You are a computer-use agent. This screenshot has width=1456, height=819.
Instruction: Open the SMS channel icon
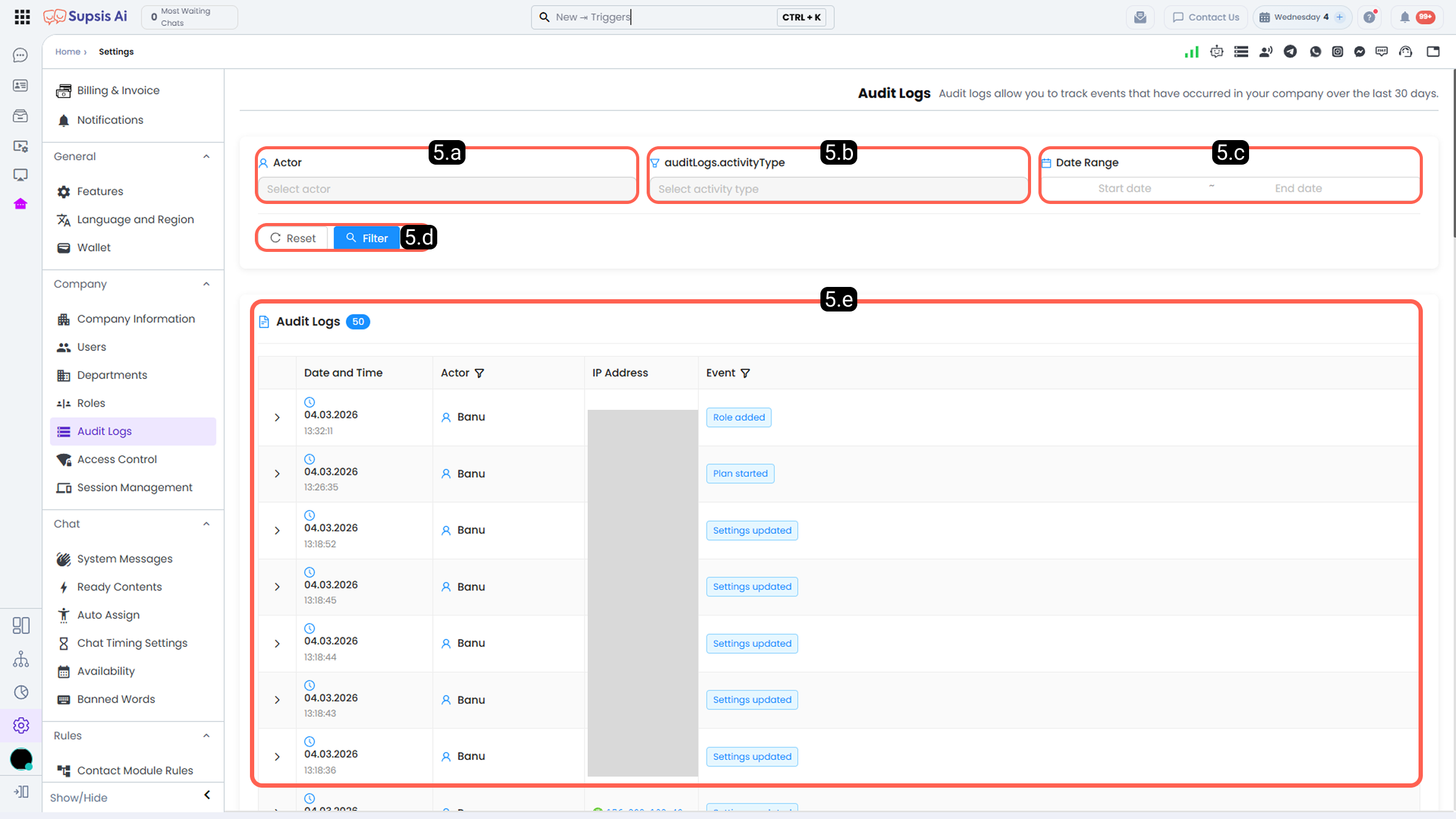(1382, 52)
